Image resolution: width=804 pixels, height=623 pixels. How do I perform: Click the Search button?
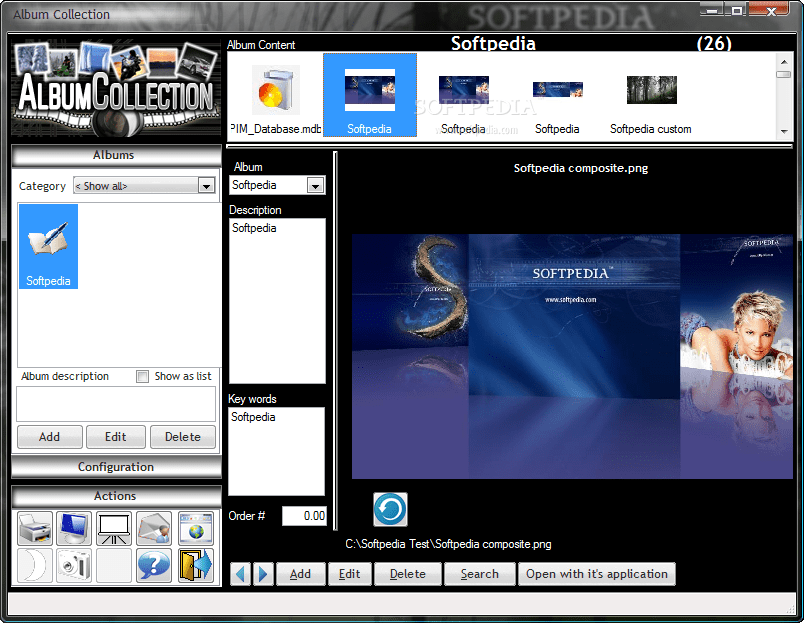[x=479, y=574]
